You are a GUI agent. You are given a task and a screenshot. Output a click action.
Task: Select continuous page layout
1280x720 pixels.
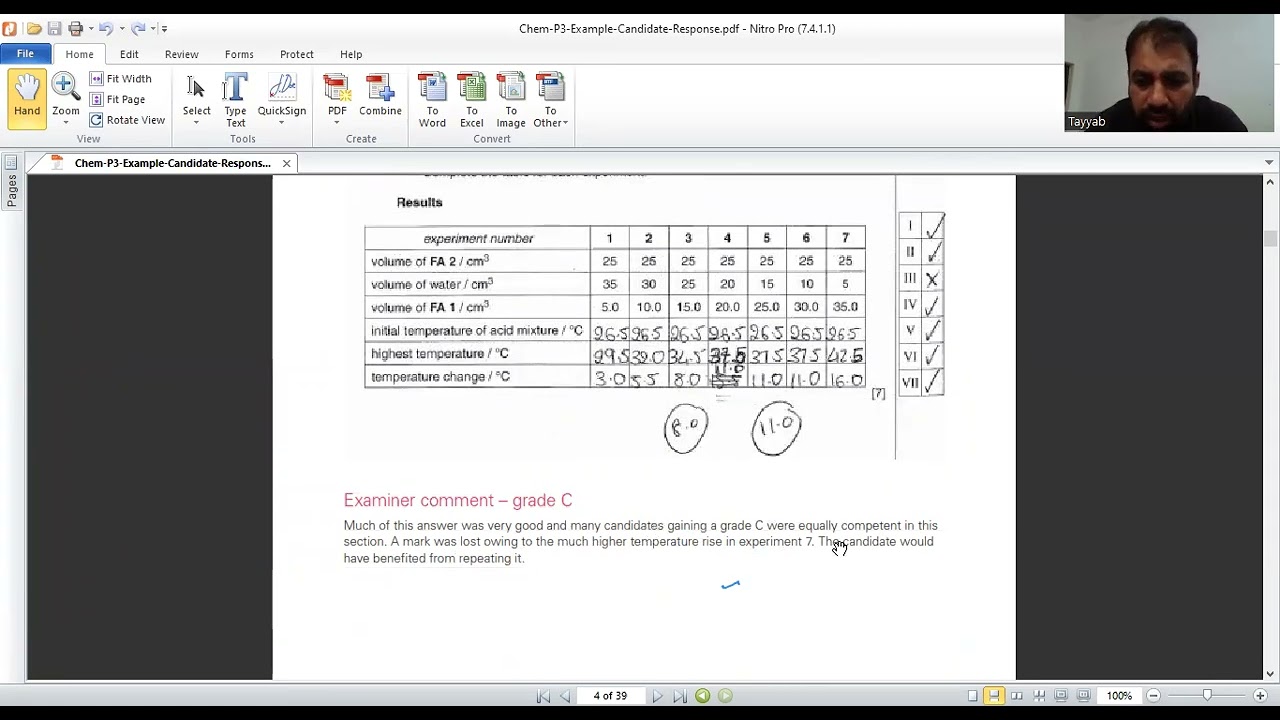993,696
